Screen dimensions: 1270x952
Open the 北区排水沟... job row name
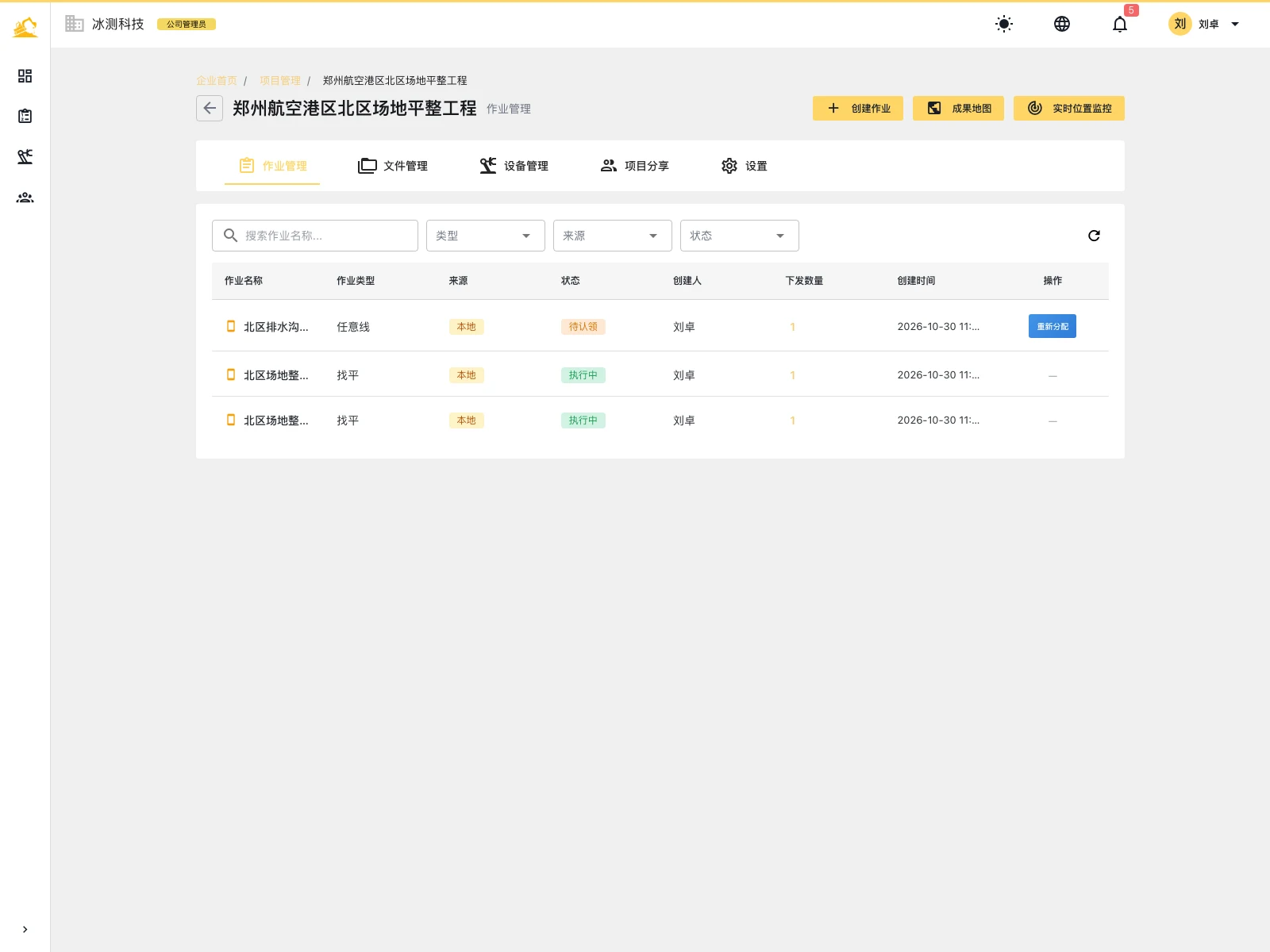pos(275,327)
